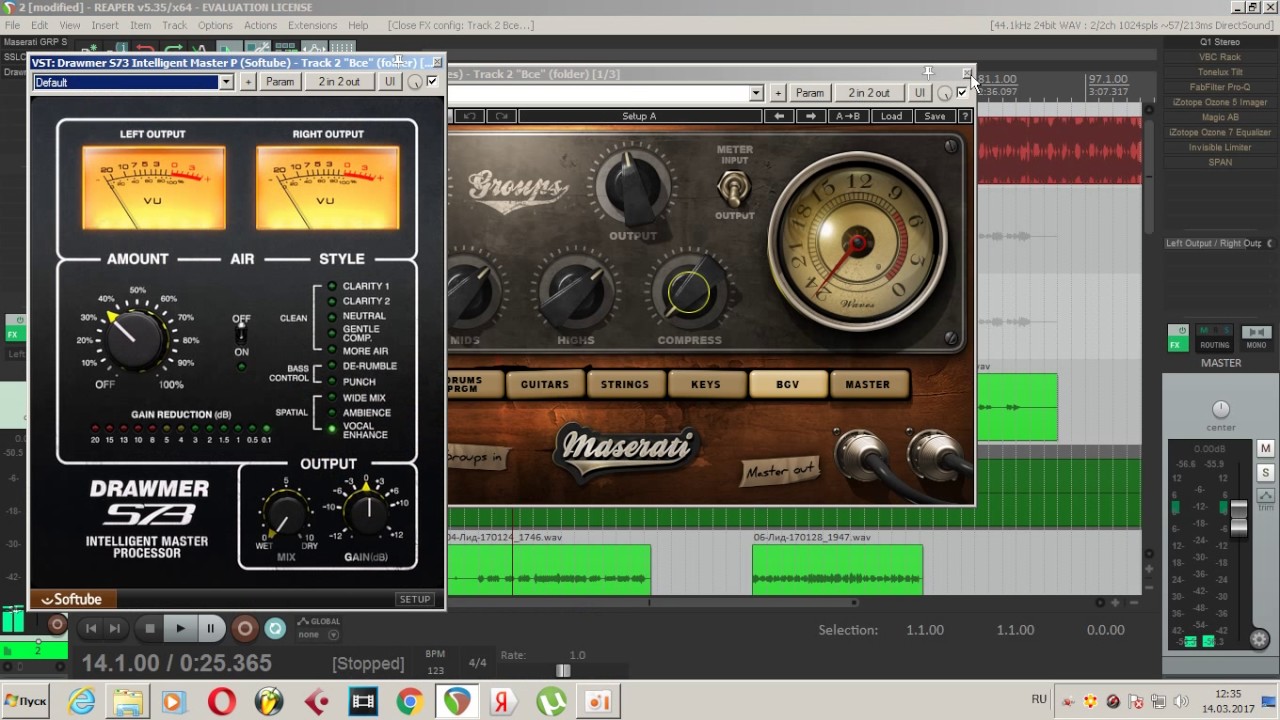This screenshot has height=720, width=1280.
Task: Select the BGV group in Maserati
Action: pyautogui.click(x=787, y=384)
